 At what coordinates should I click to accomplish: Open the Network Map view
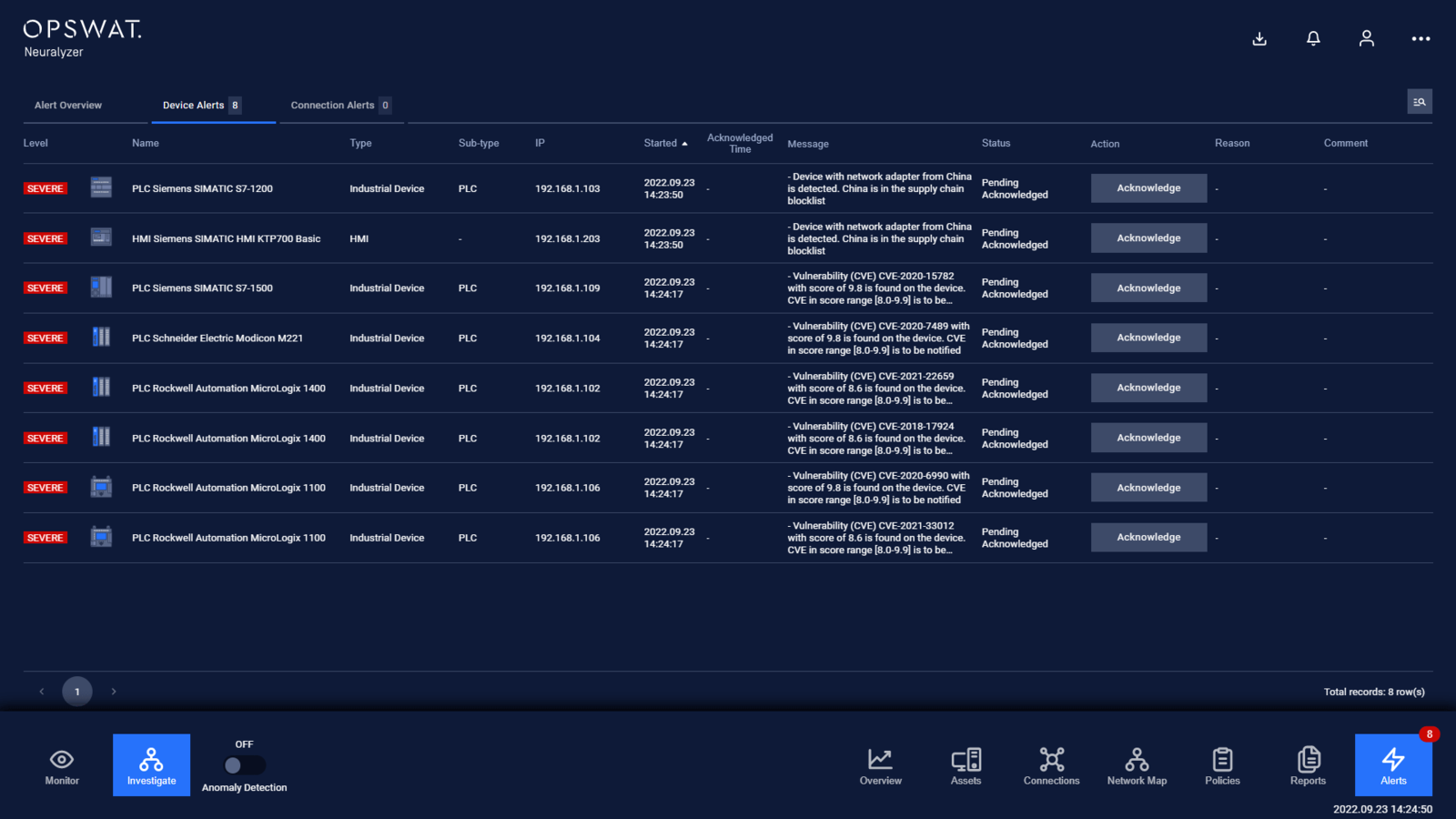(x=1137, y=765)
